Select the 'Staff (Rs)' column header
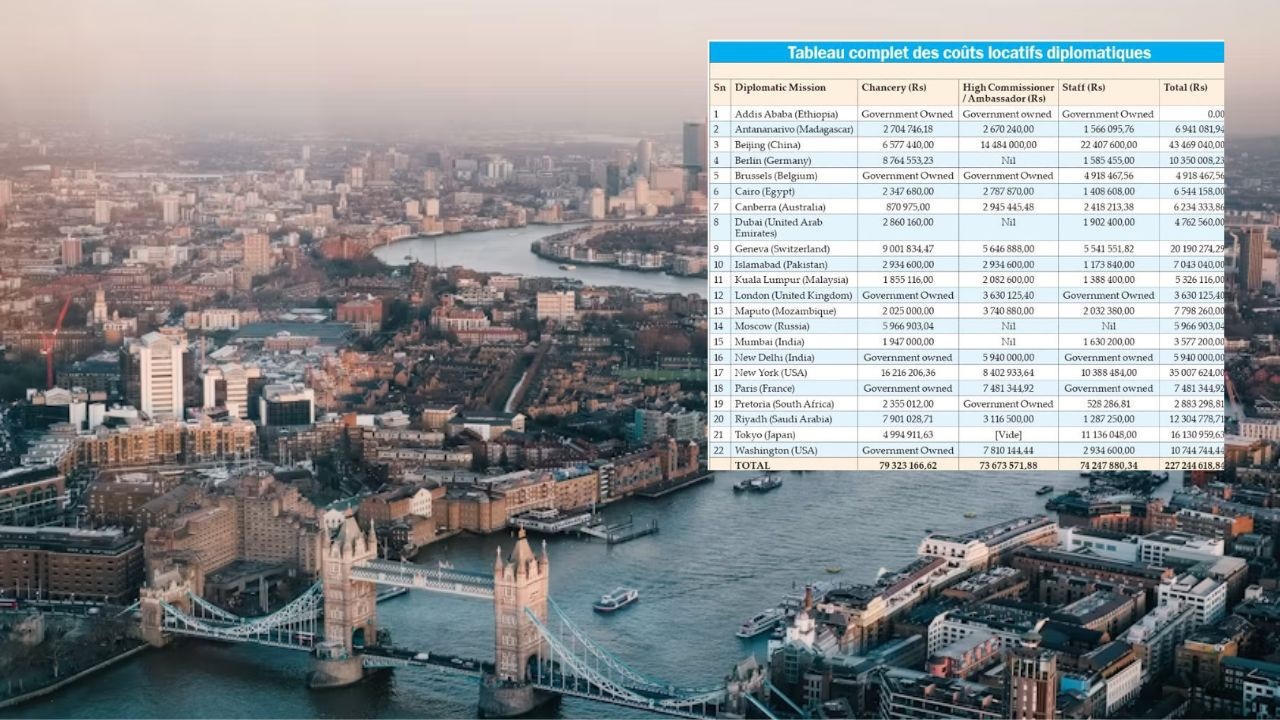The height and width of the screenshot is (720, 1280). (x=1084, y=88)
